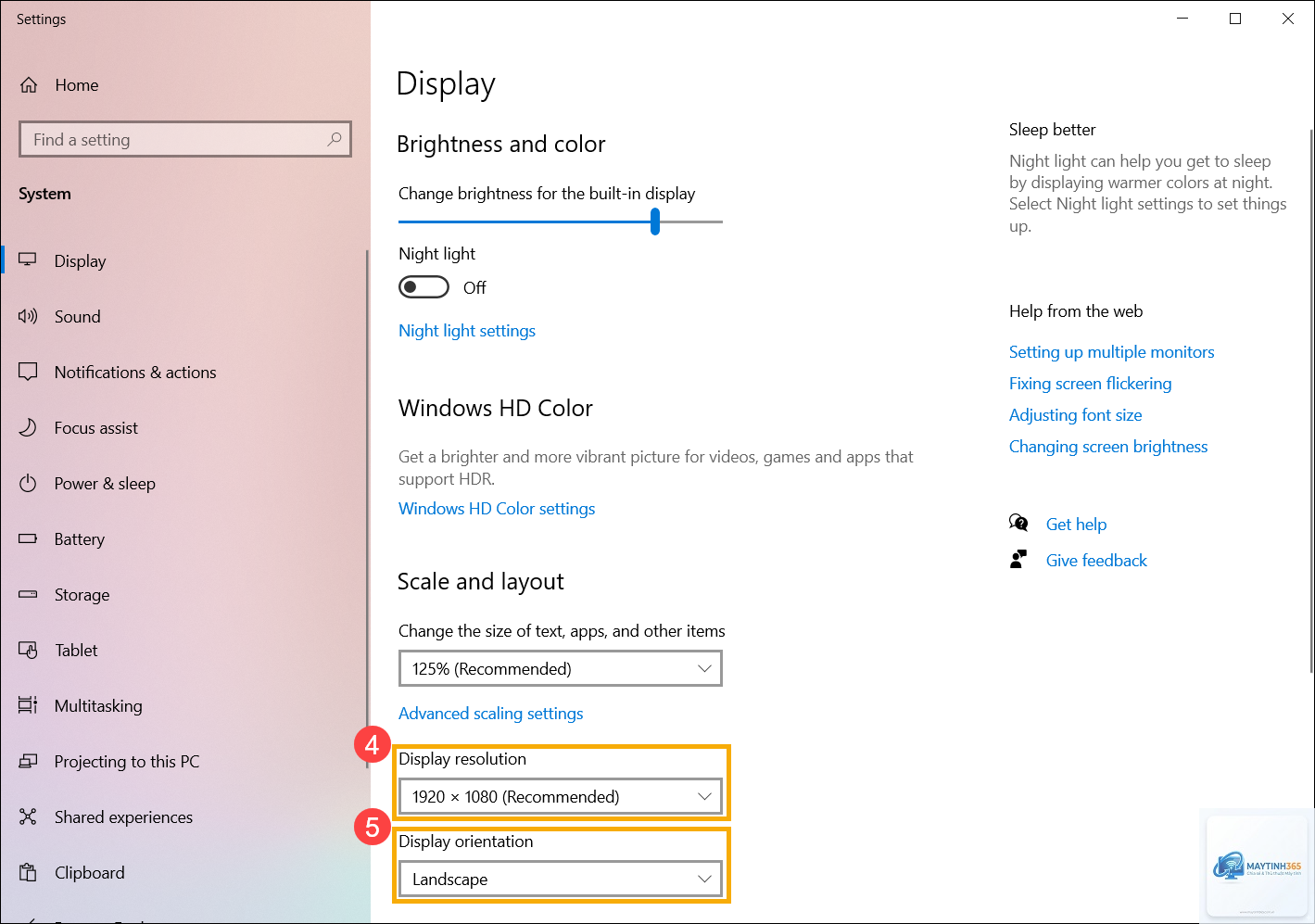Click the Give feedback person icon

(x=1018, y=559)
